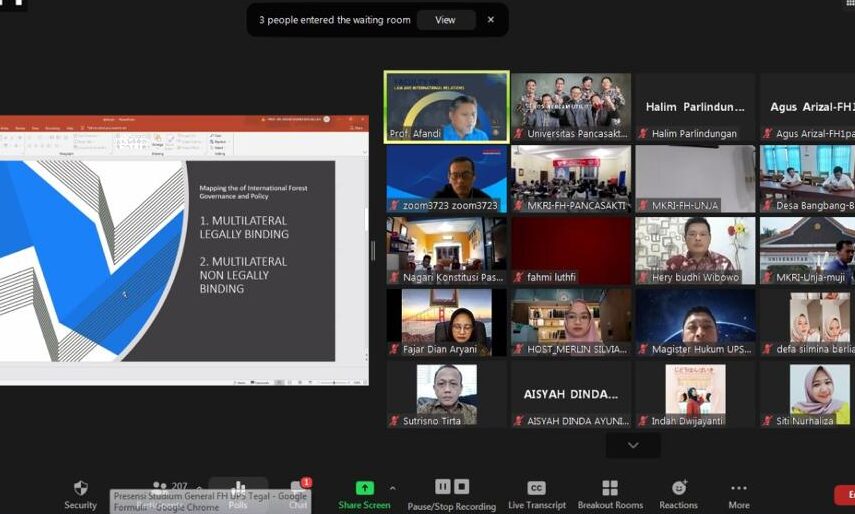Select zoom3723 zoom3723 video tile
855x514 pixels.
point(447,179)
